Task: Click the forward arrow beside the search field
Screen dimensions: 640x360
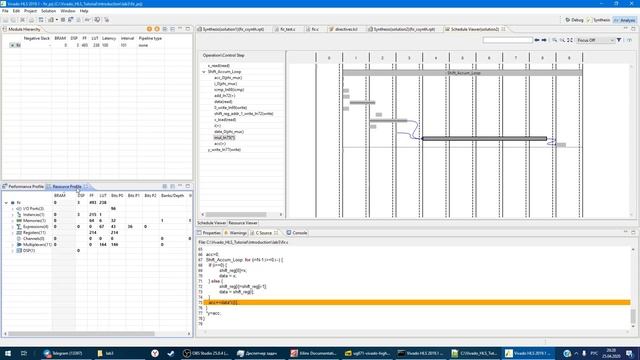Action: (544, 40)
